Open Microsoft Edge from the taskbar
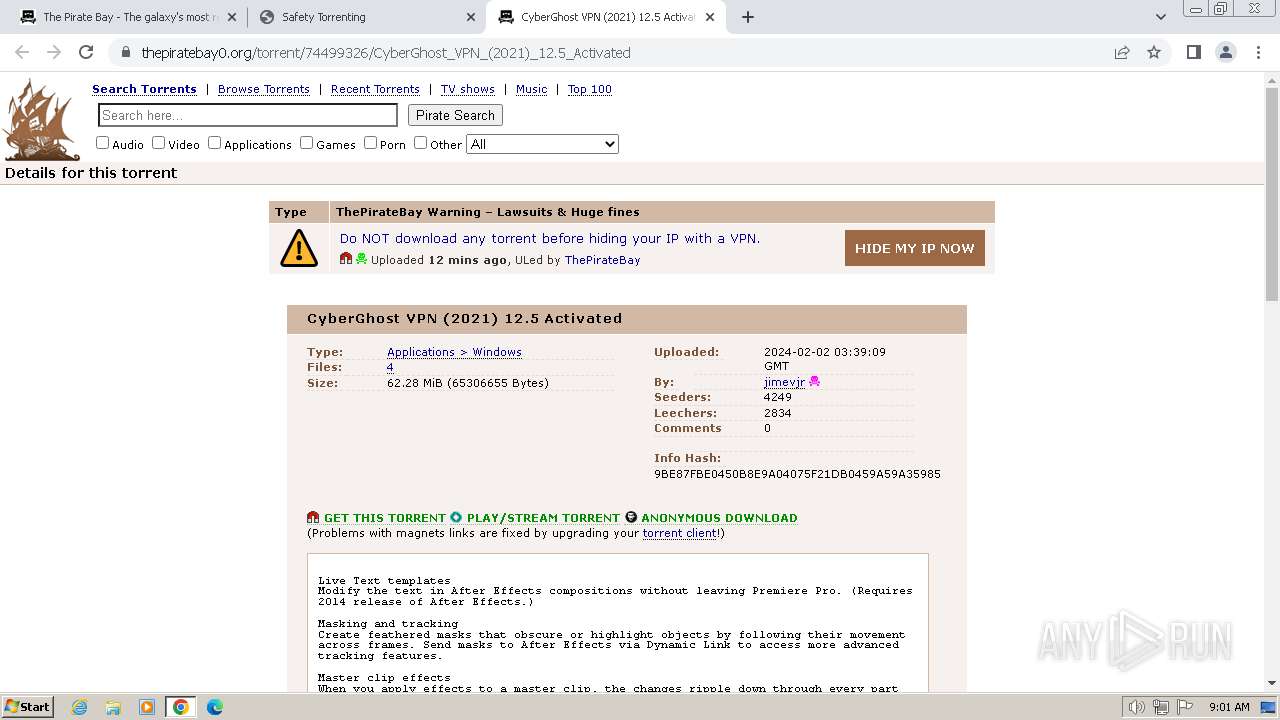1280x720 pixels. click(x=215, y=707)
